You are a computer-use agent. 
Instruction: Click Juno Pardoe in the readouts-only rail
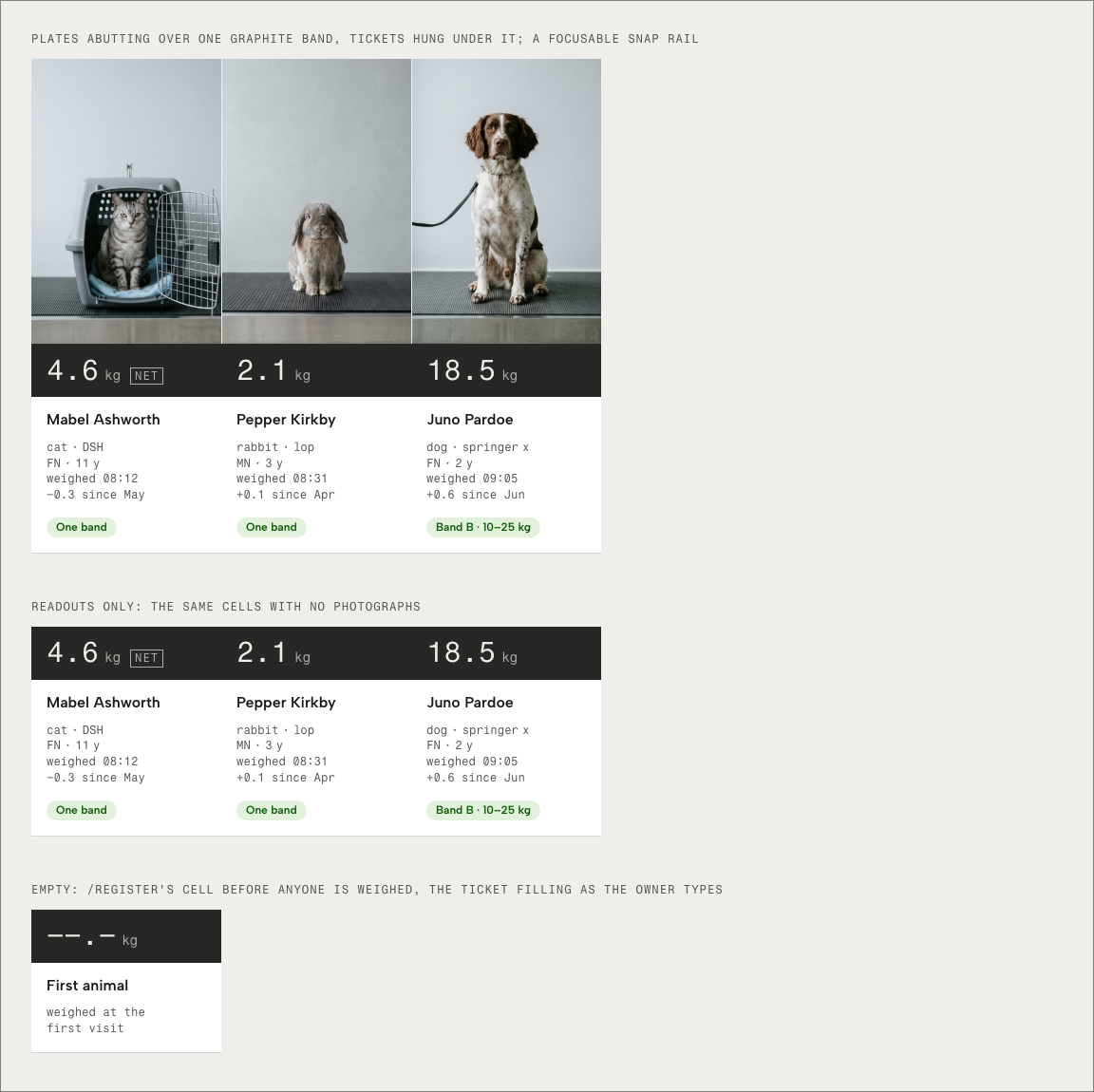(x=470, y=703)
